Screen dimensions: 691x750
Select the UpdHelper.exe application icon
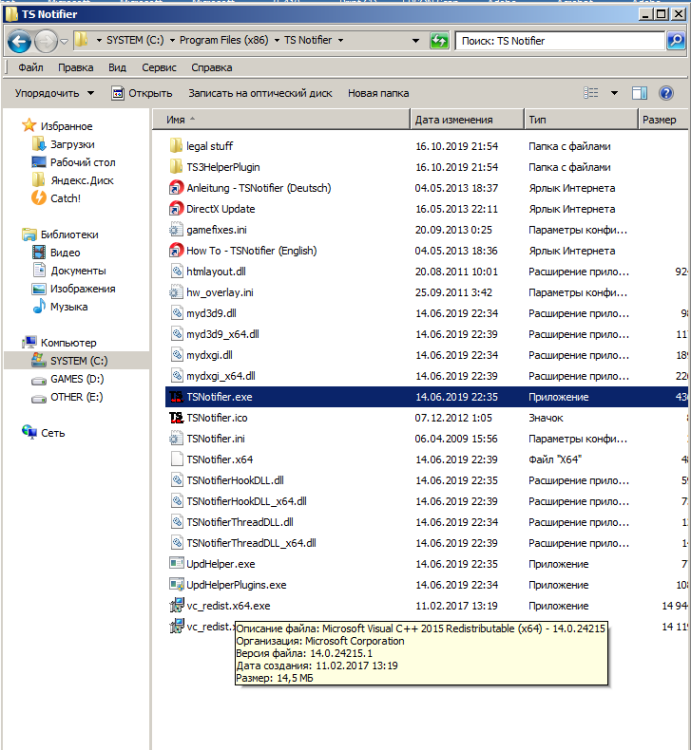point(176,563)
